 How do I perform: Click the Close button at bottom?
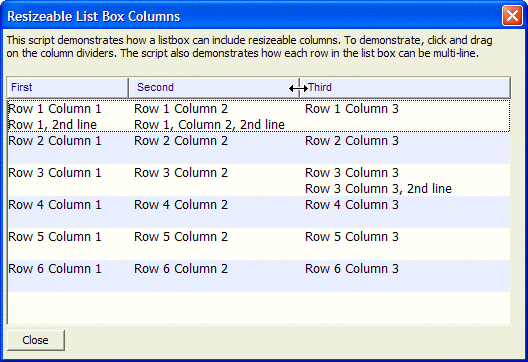click(x=36, y=340)
